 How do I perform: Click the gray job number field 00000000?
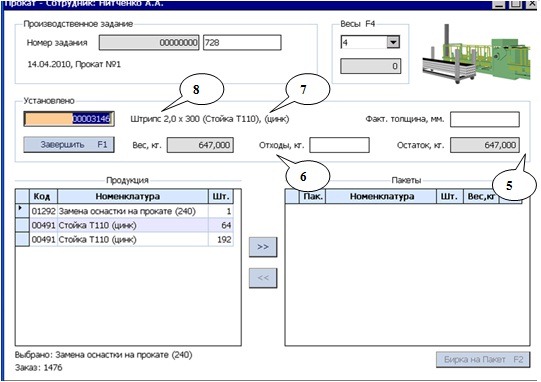point(149,43)
